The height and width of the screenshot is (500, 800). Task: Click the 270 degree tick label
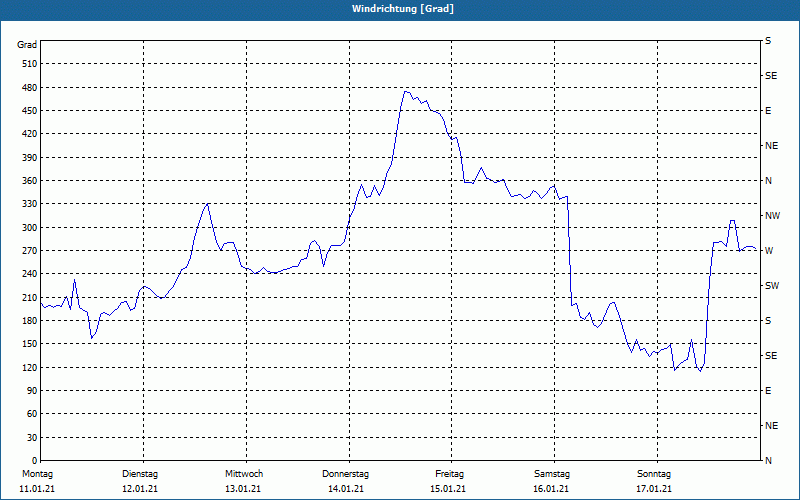[x=30, y=251]
